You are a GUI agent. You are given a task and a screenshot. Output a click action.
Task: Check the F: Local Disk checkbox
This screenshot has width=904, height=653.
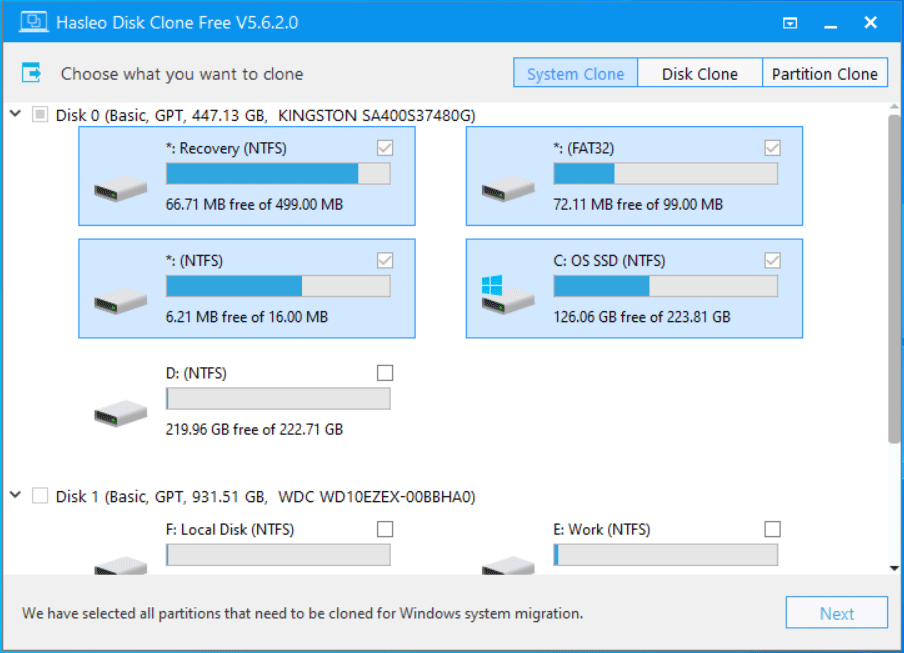(x=385, y=528)
